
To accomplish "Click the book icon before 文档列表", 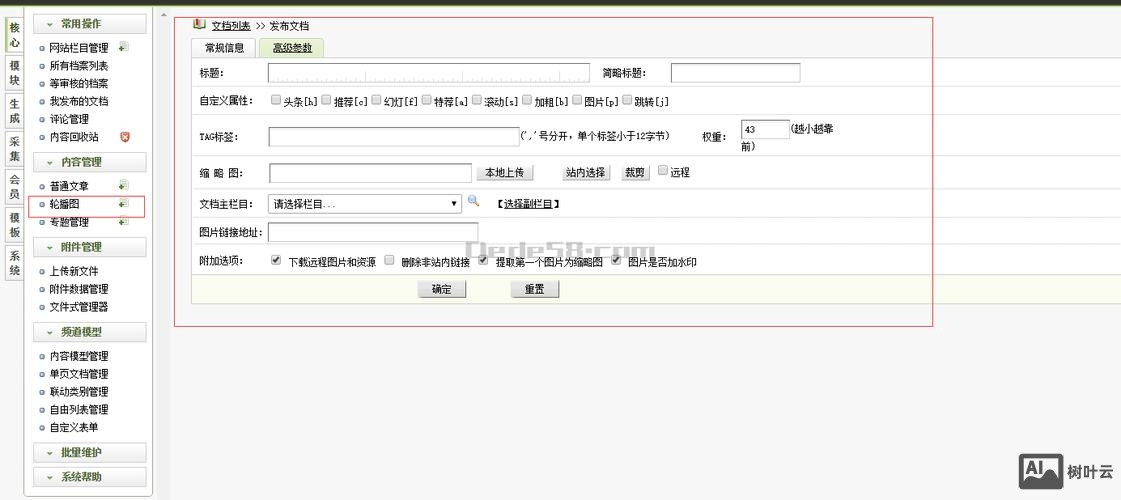I will [x=199, y=25].
